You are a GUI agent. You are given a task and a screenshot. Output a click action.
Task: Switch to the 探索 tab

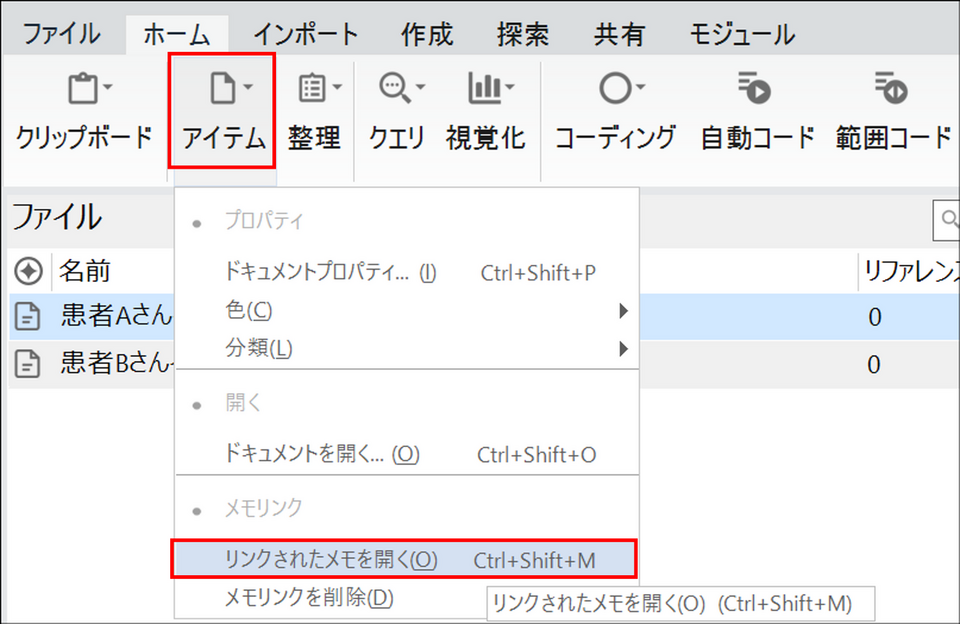522,34
